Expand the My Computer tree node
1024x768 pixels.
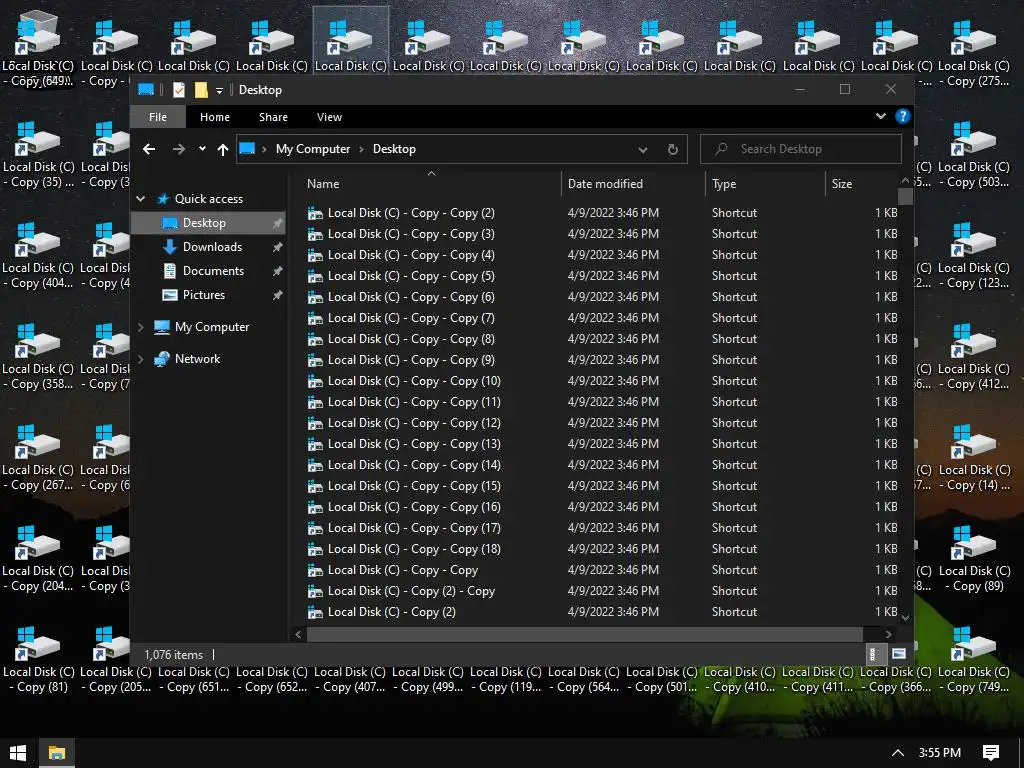(140, 327)
